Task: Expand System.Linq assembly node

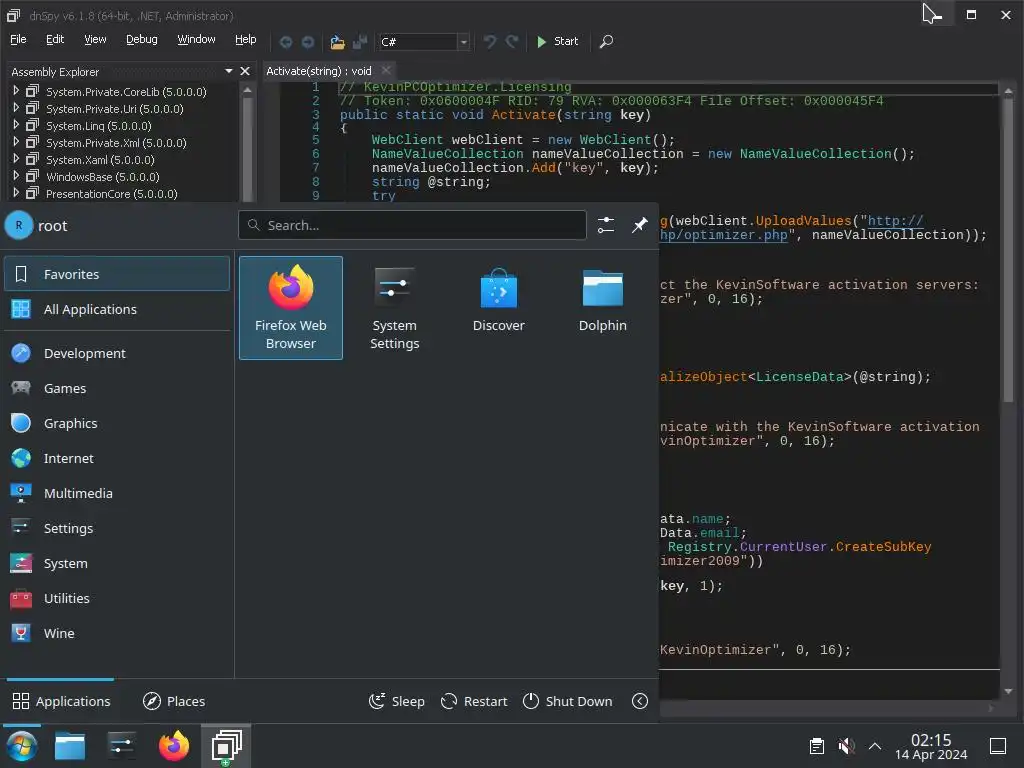Action: 16,125
